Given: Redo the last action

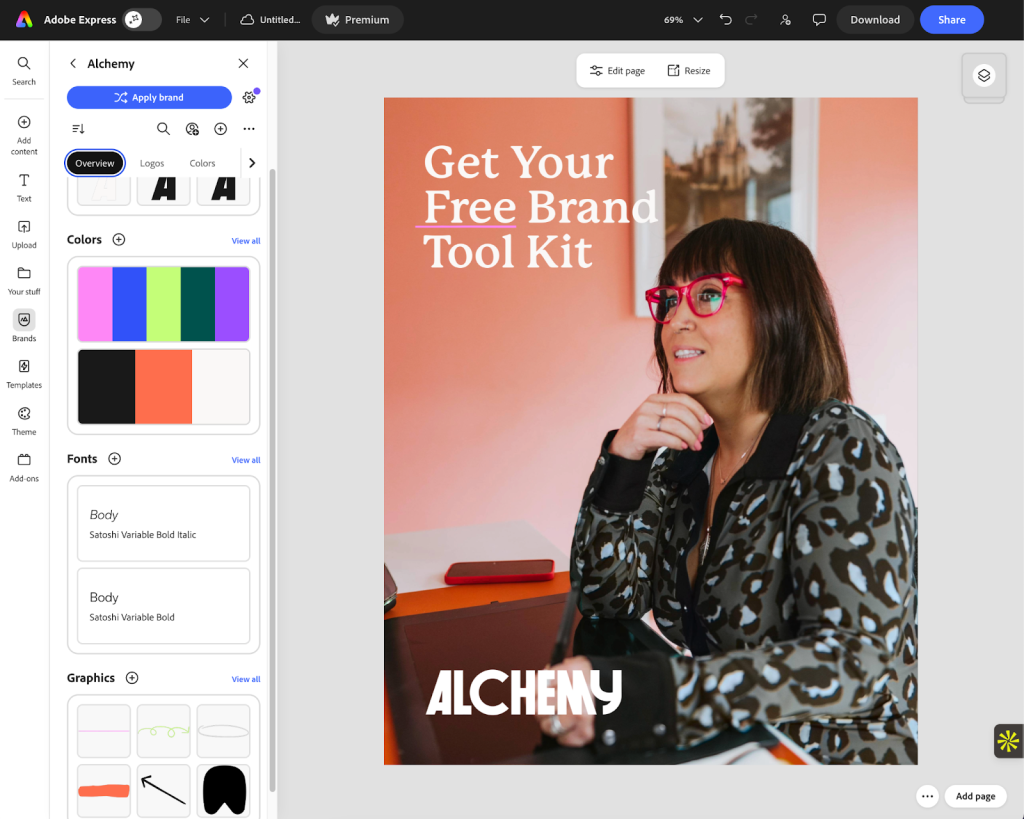Looking at the screenshot, I should click(752, 20).
